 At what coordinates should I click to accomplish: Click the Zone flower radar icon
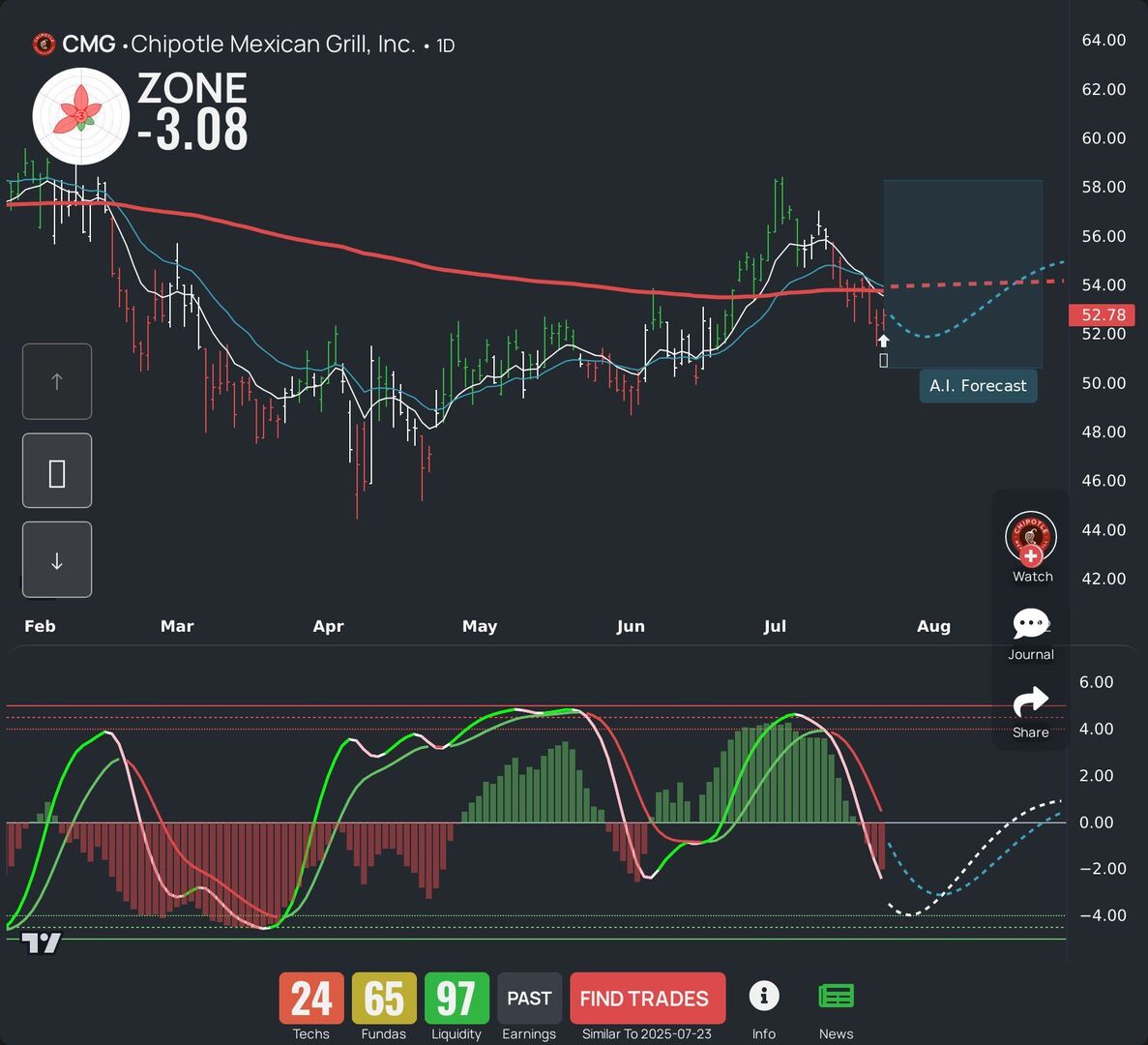click(81, 116)
